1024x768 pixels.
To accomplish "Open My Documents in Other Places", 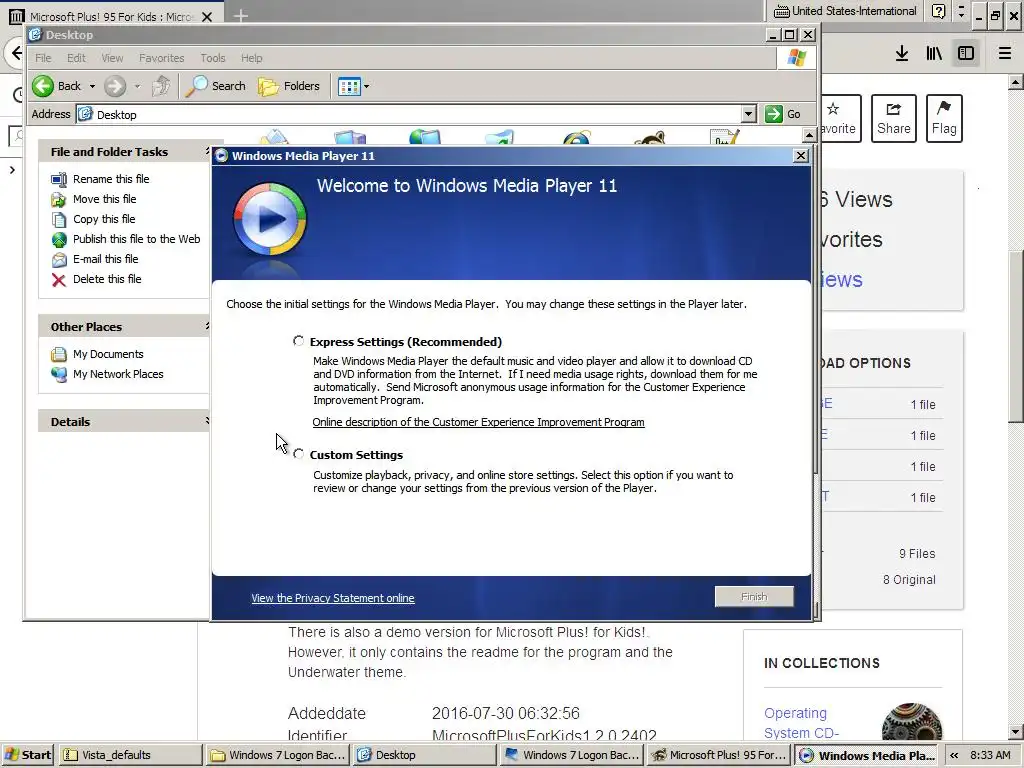I will [108, 354].
